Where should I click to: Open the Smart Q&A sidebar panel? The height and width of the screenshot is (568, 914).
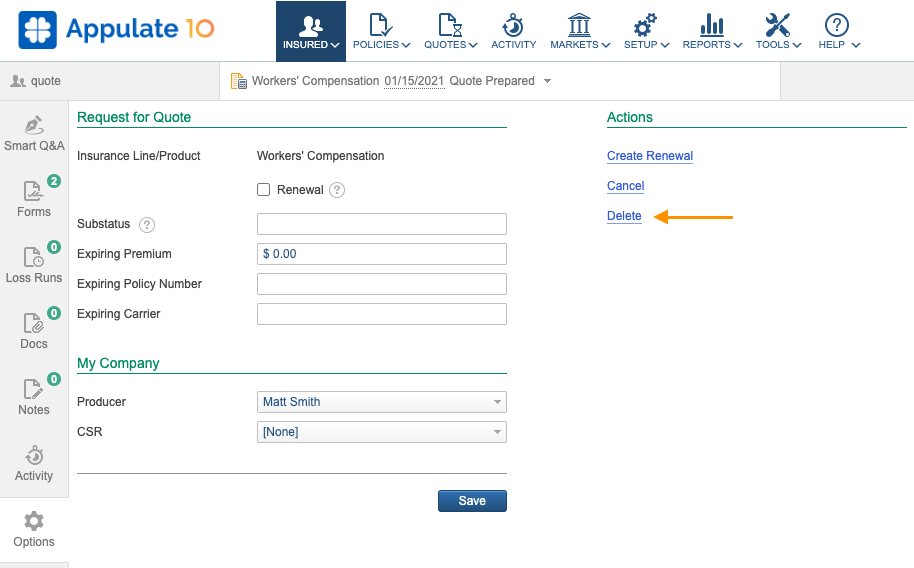pyautogui.click(x=34, y=134)
